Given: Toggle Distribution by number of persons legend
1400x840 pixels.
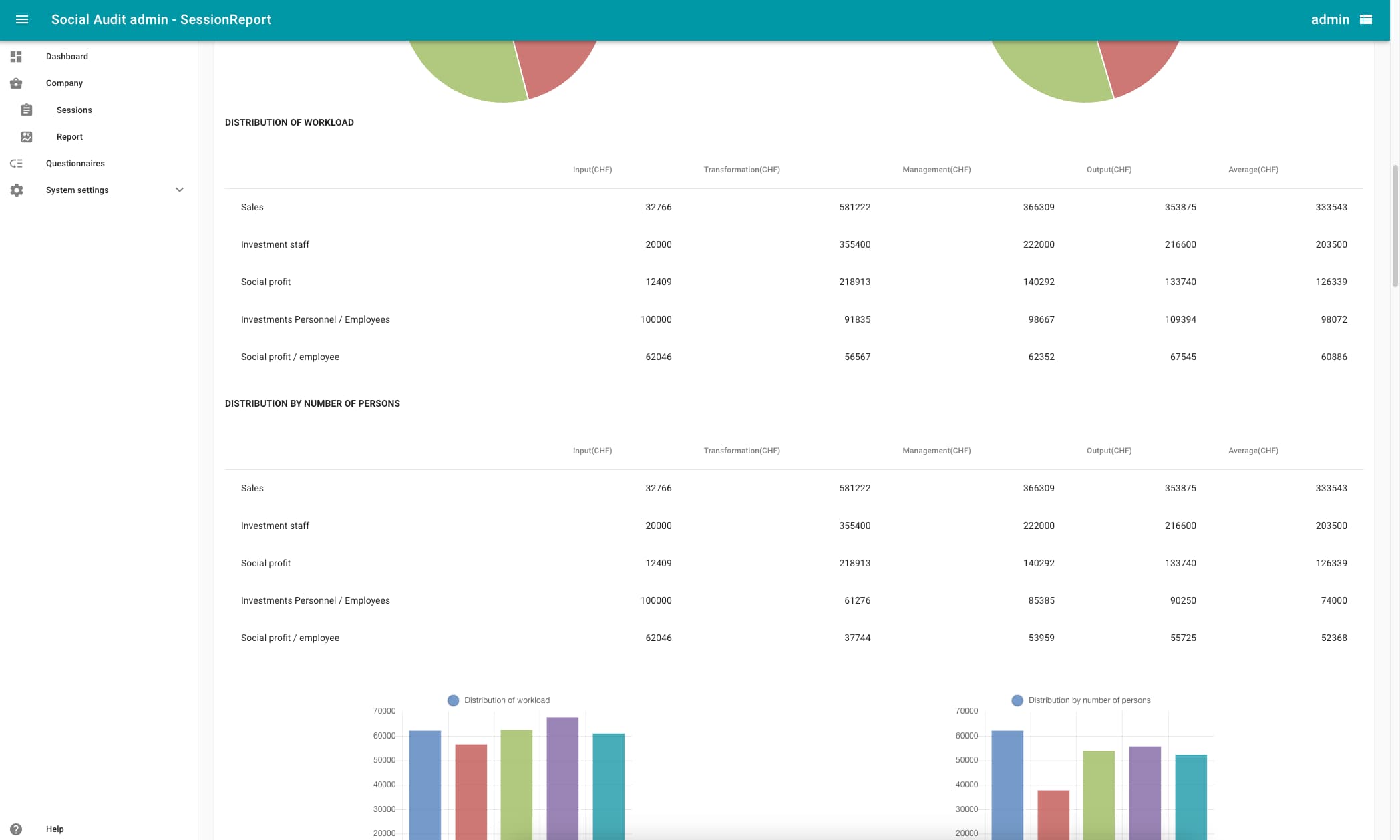Looking at the screenshot, I should (x=1081, y=700).
